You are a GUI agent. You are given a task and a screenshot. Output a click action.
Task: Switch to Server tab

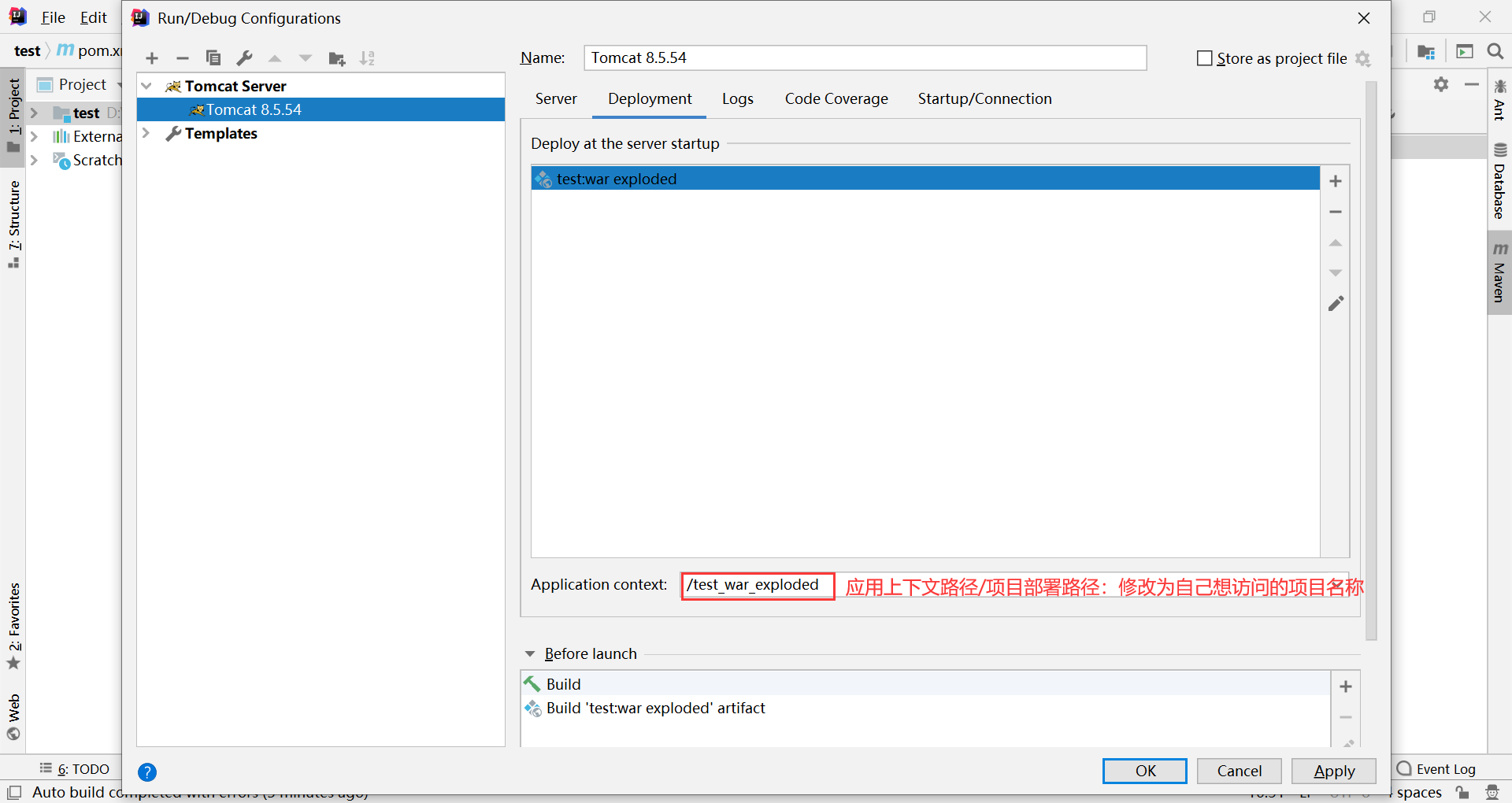click(x=556, y=98)
